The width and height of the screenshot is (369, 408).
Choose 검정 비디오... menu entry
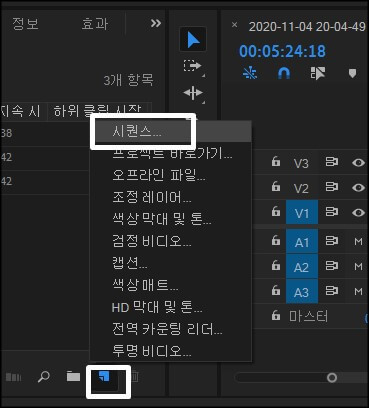tap(171, 241)
